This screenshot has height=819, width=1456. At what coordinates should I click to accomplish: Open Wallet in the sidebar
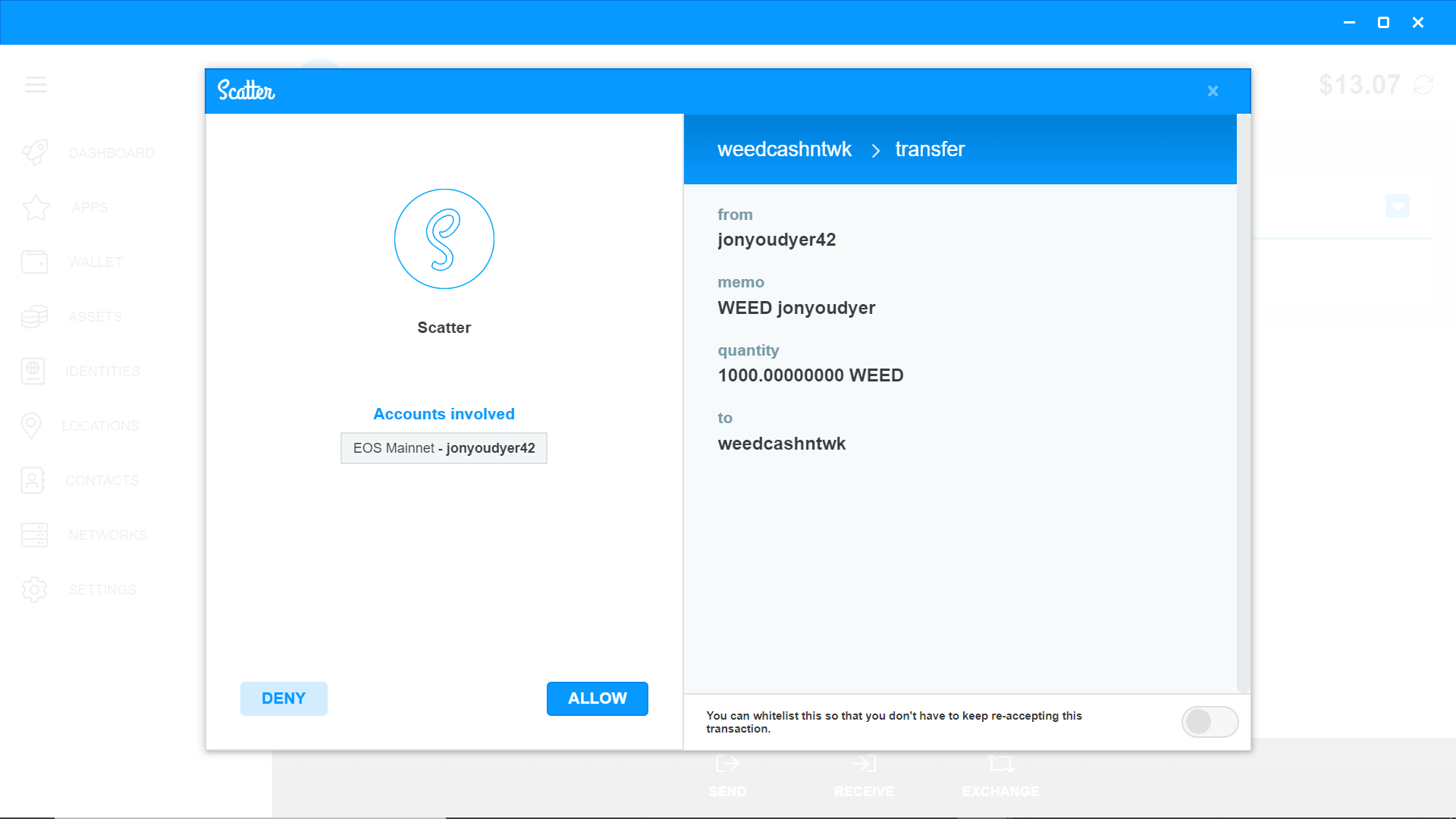point(96,262)
